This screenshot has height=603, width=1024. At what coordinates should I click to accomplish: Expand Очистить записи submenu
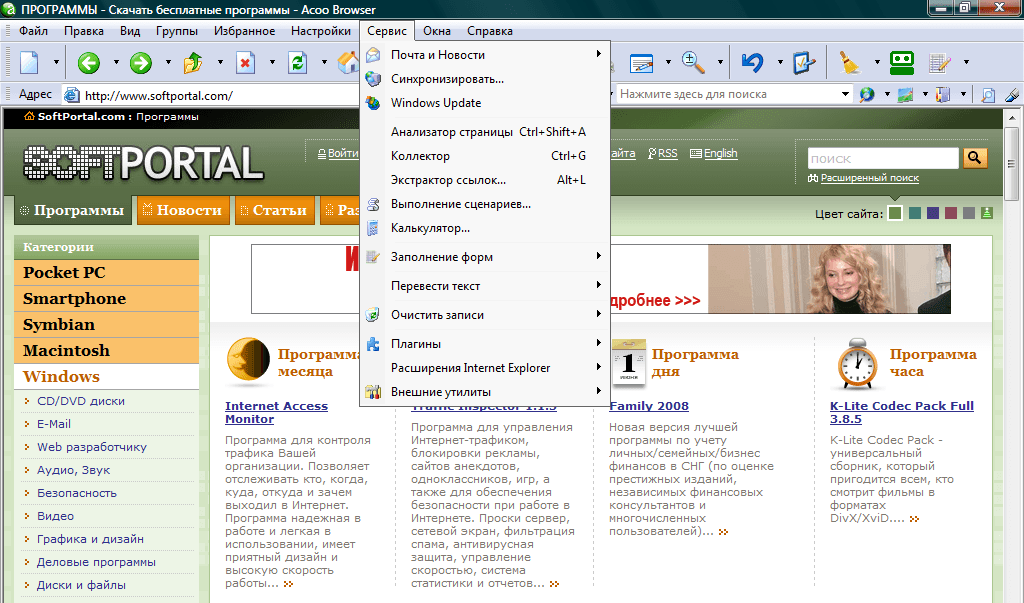pos(485,315)
